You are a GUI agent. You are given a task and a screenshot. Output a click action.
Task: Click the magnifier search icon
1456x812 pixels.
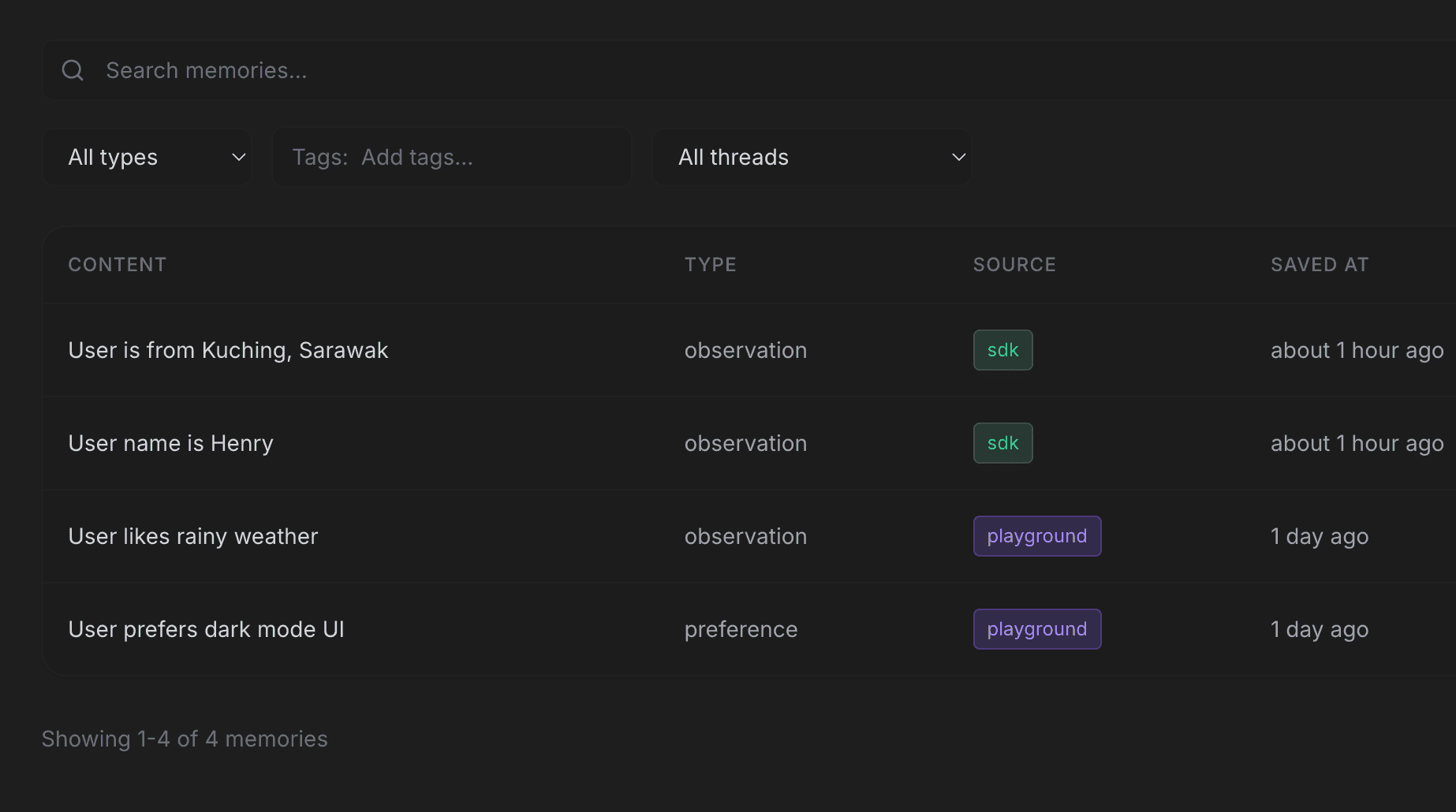click(x=73, y=71)
